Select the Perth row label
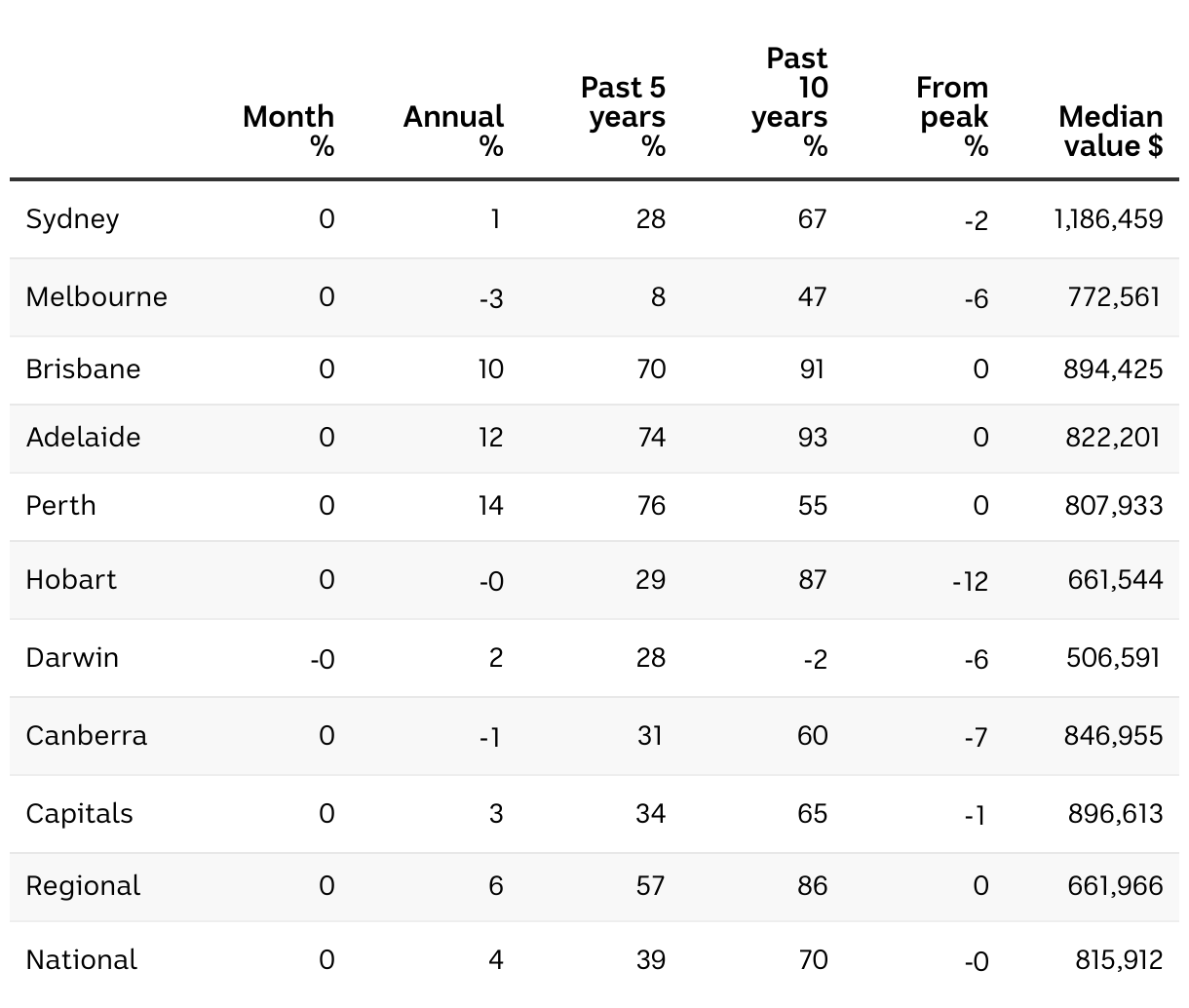The image size is (1189, 1008). pyautogui.click(x=60, y=505)
